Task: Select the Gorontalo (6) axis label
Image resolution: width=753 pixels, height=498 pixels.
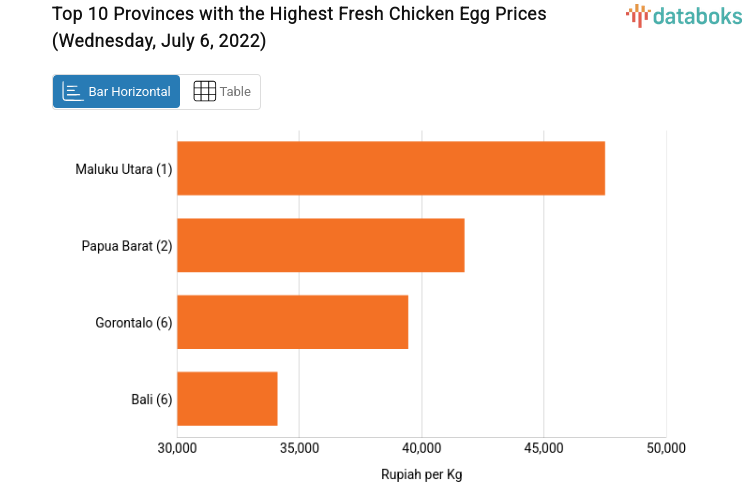Action: 134,323
